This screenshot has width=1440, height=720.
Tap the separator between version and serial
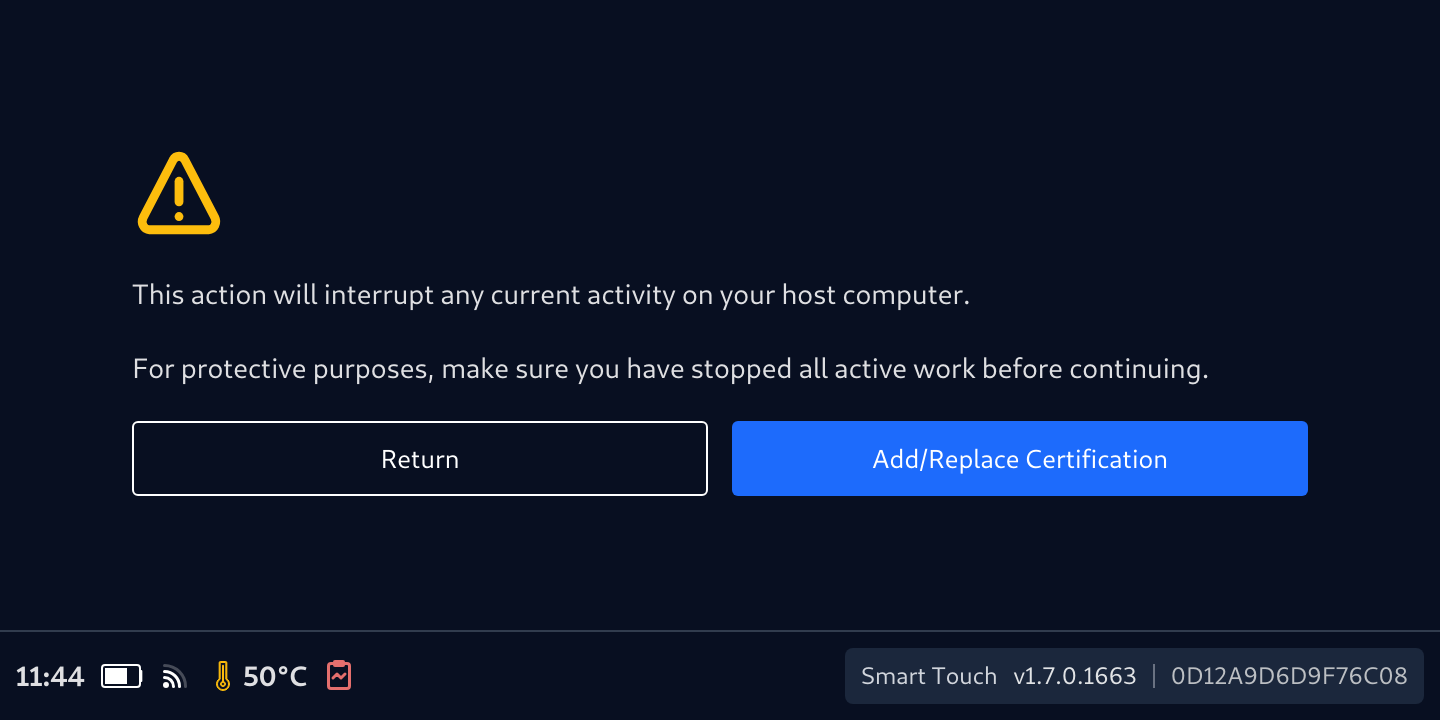click(1154, 676)
